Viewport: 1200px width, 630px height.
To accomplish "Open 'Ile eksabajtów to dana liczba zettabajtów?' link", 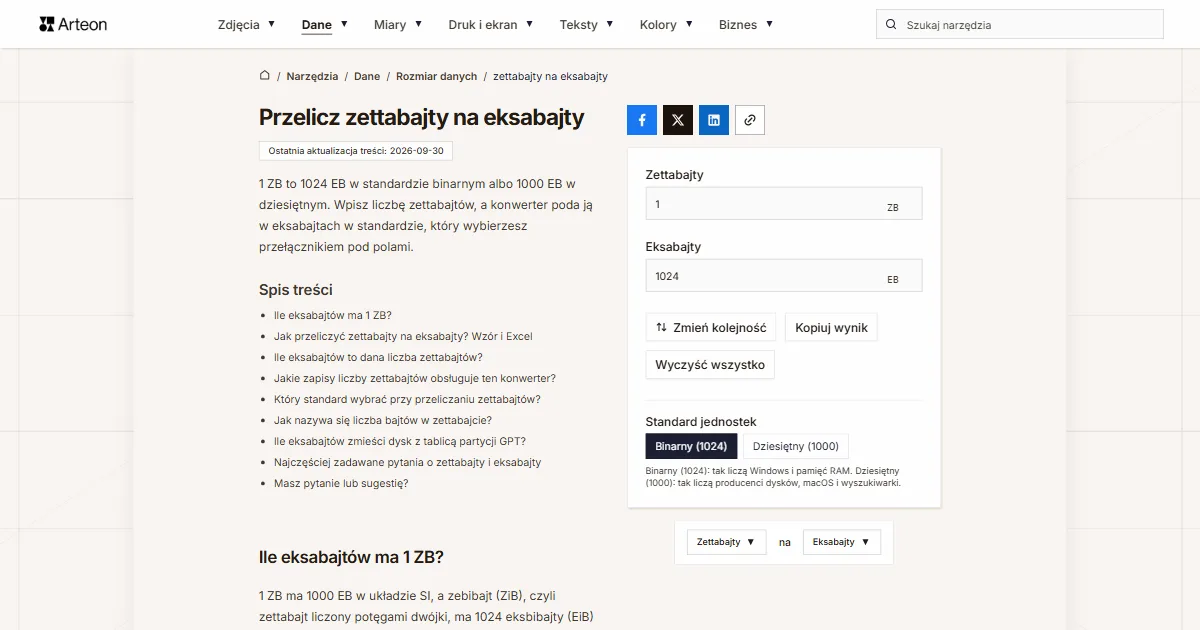I will [x=378, y=357].
